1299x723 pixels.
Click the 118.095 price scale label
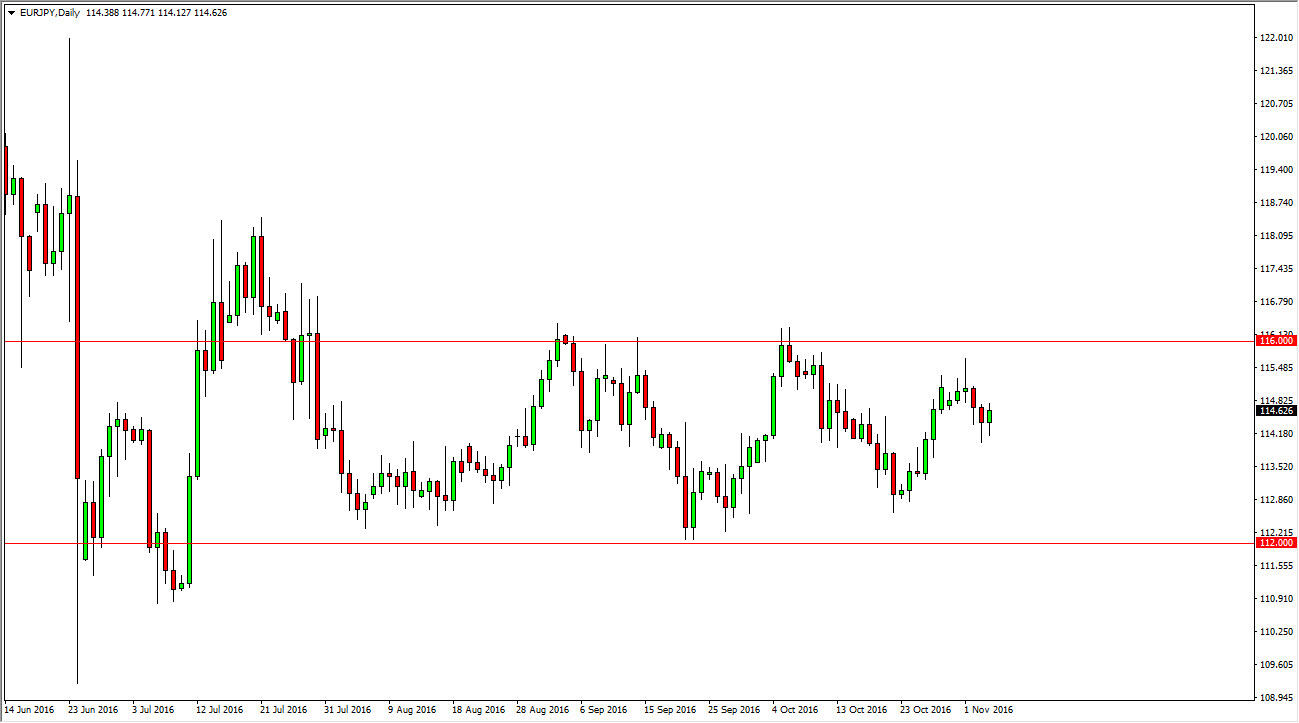(1275, 236)
